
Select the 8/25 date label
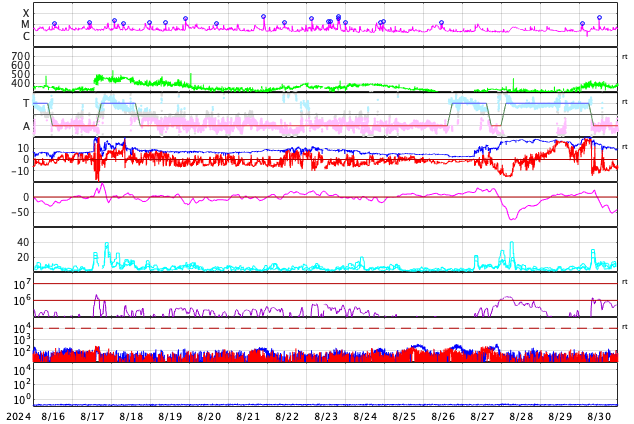404,416
